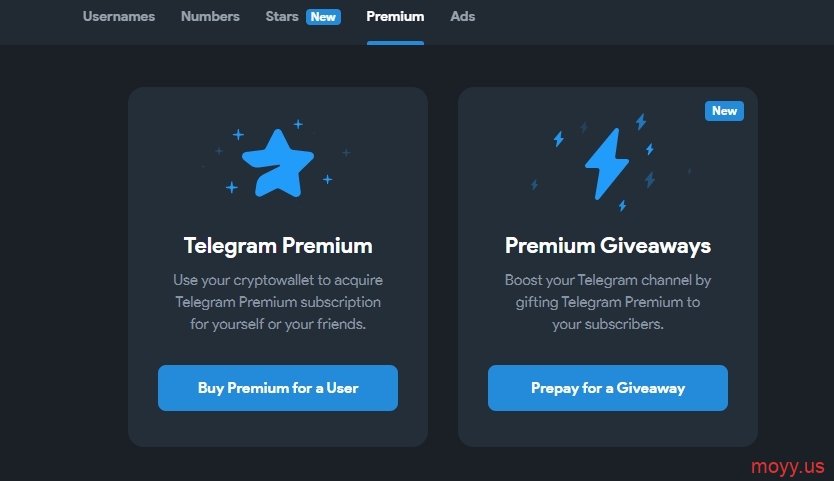Switch to the Numbers tab
Image resolution: width=834 pixels, height=481 pixels.
tap(210, 16)
